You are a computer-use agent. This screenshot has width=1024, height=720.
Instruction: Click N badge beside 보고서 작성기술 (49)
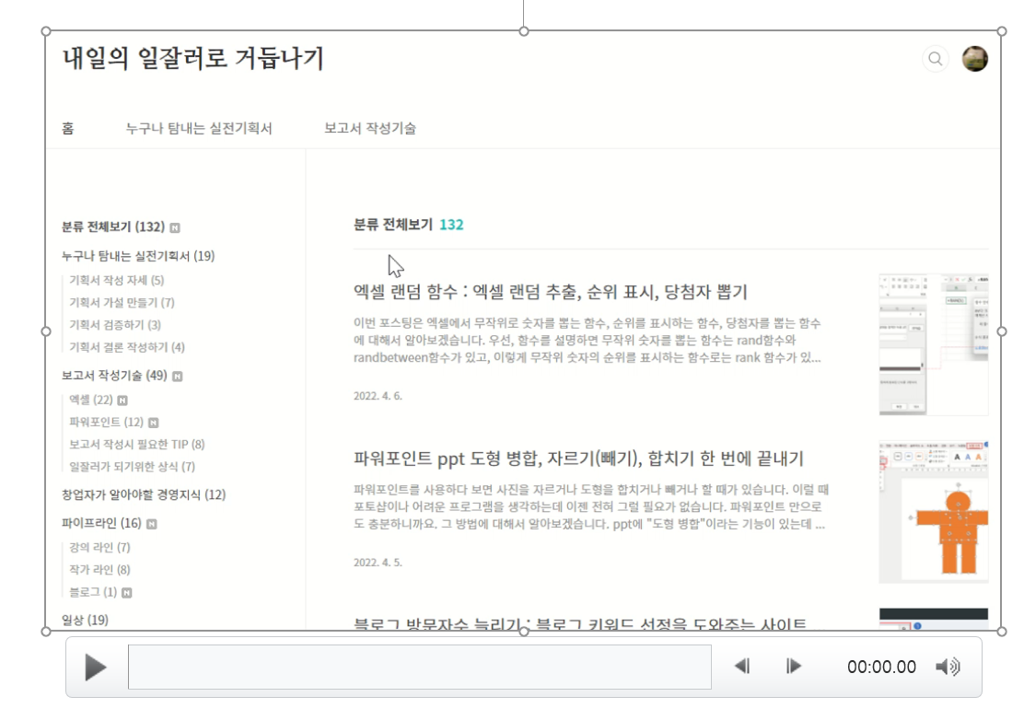[x=177, y=376]
